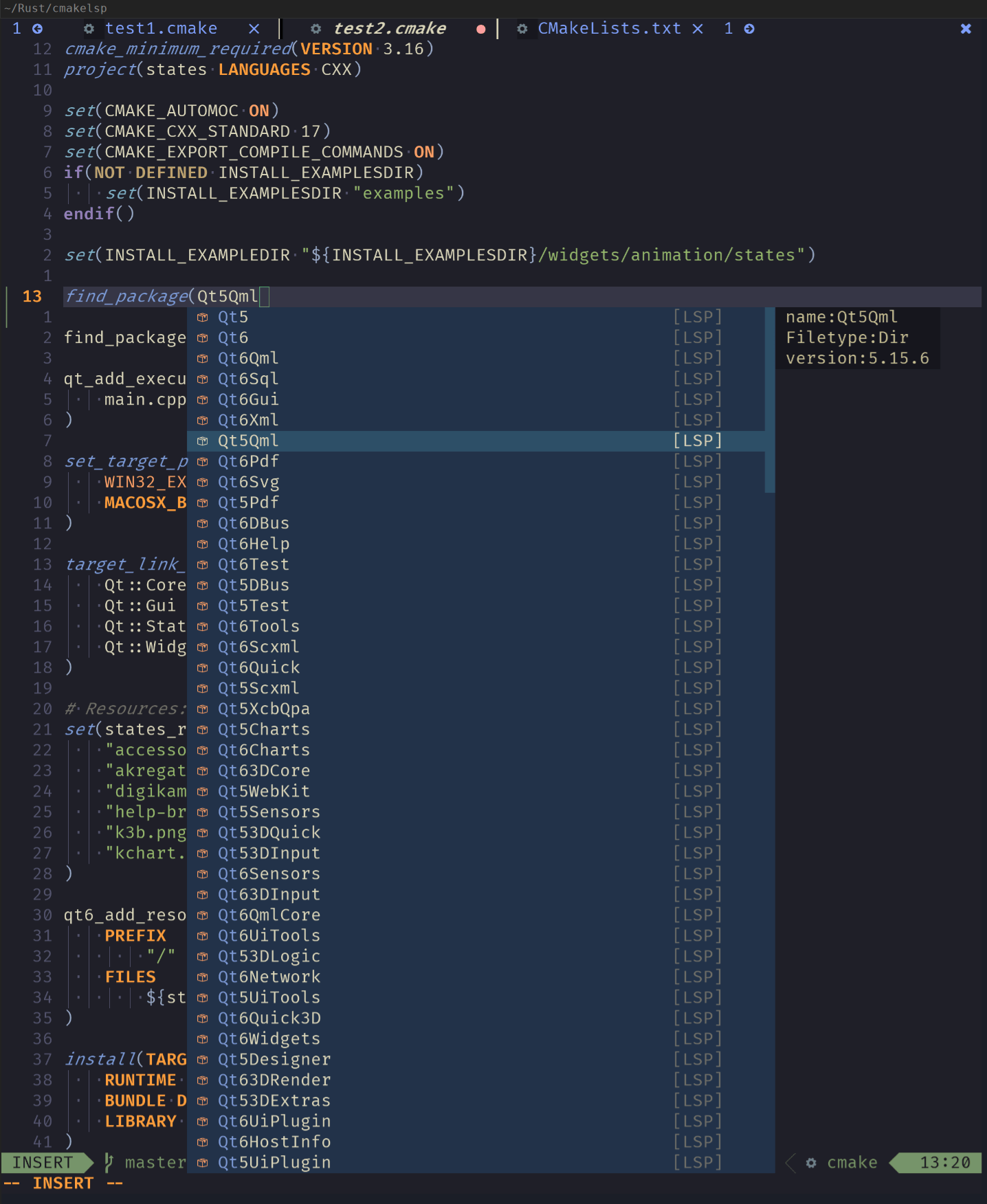Close the CMakeLists.txt tab
Screen dimensions: 987x1204
point(698,28)
